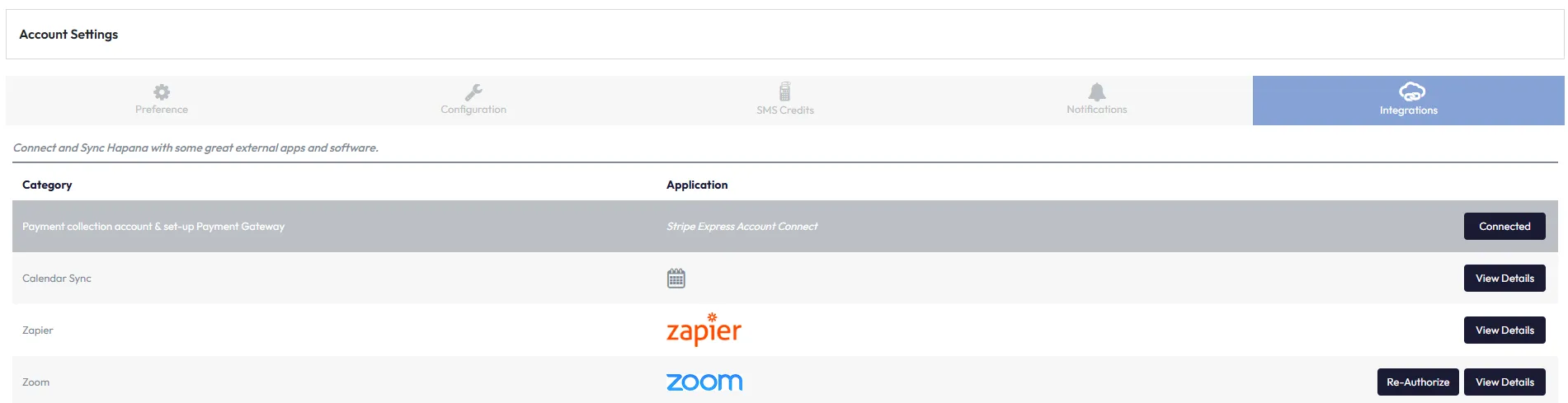Click the Connected button for Stripe
Viewport: 1568px width, 403px height.
click(x=1504, y=227)
